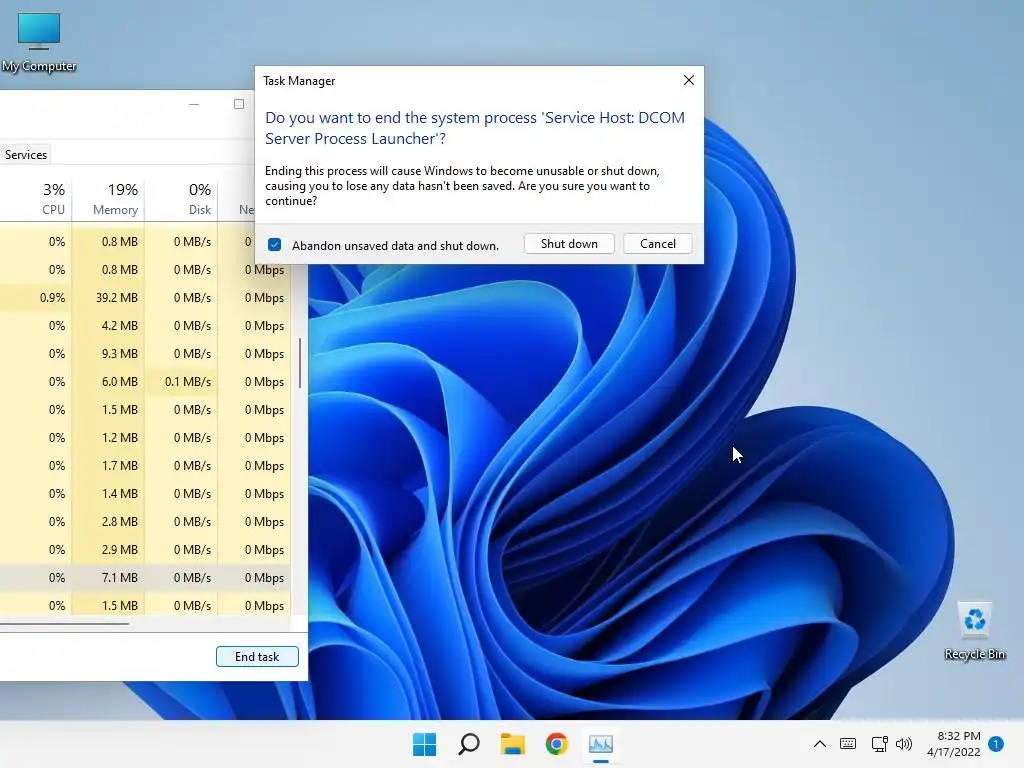The width and height of the screenshot is (1024, 768).
Task: Open the touch keyboard tray icon
Action: coord(848,744)
